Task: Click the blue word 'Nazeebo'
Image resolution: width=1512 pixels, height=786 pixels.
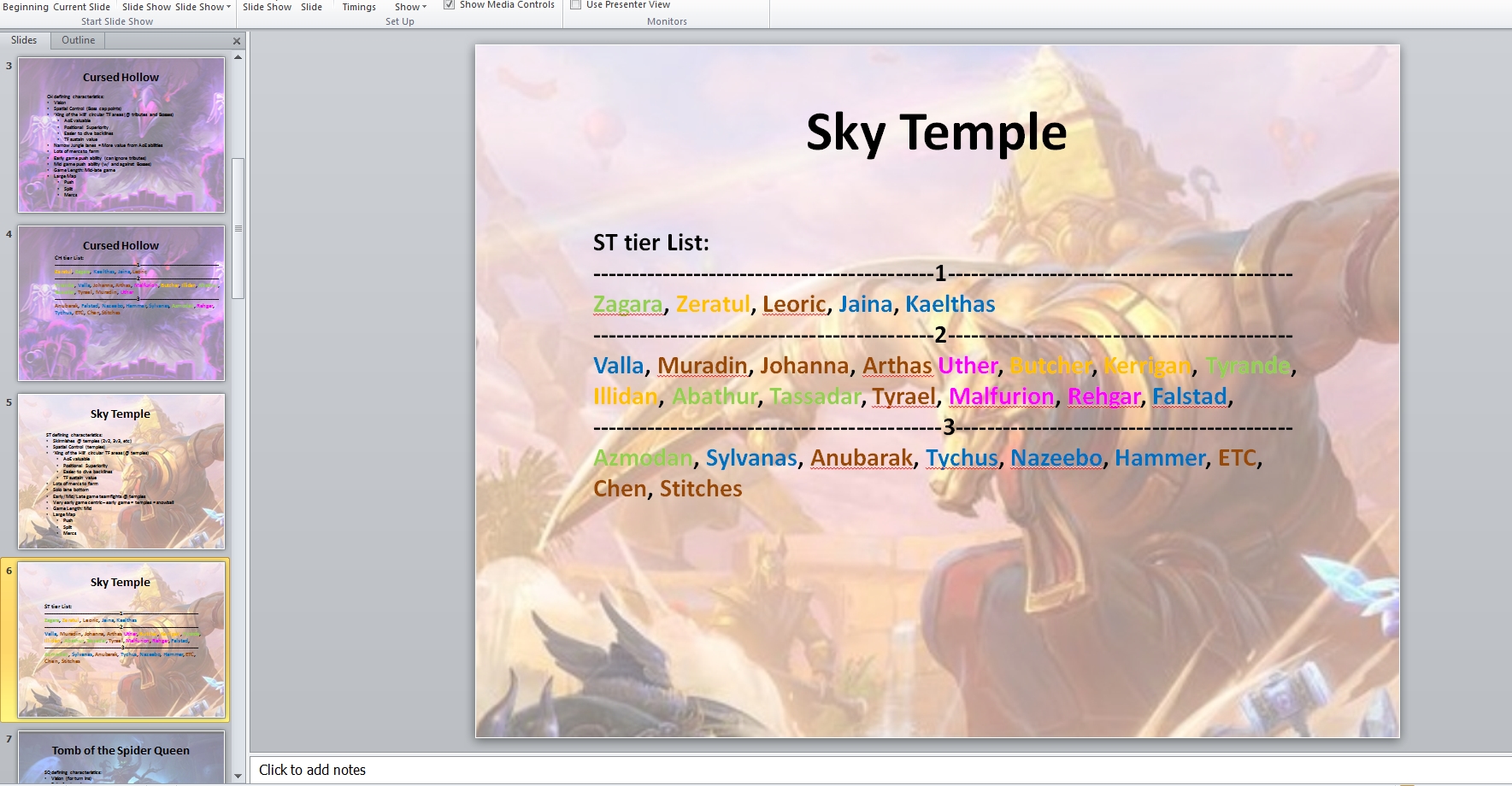Action: coord(1056,458)
